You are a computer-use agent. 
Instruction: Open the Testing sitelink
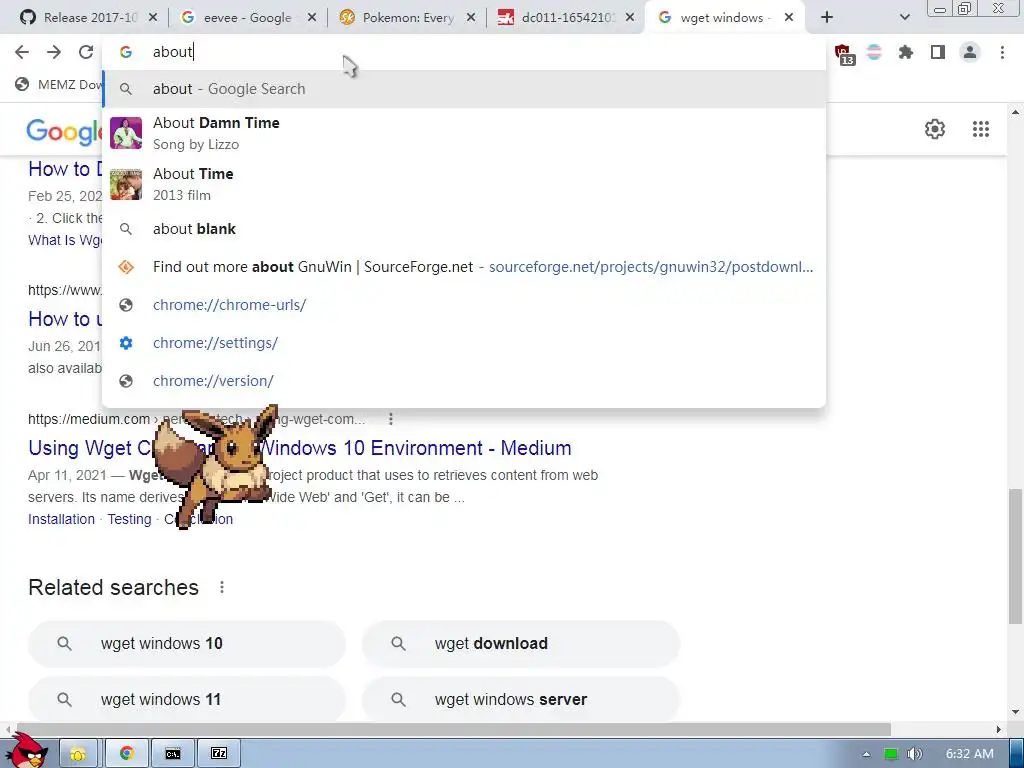129,519
